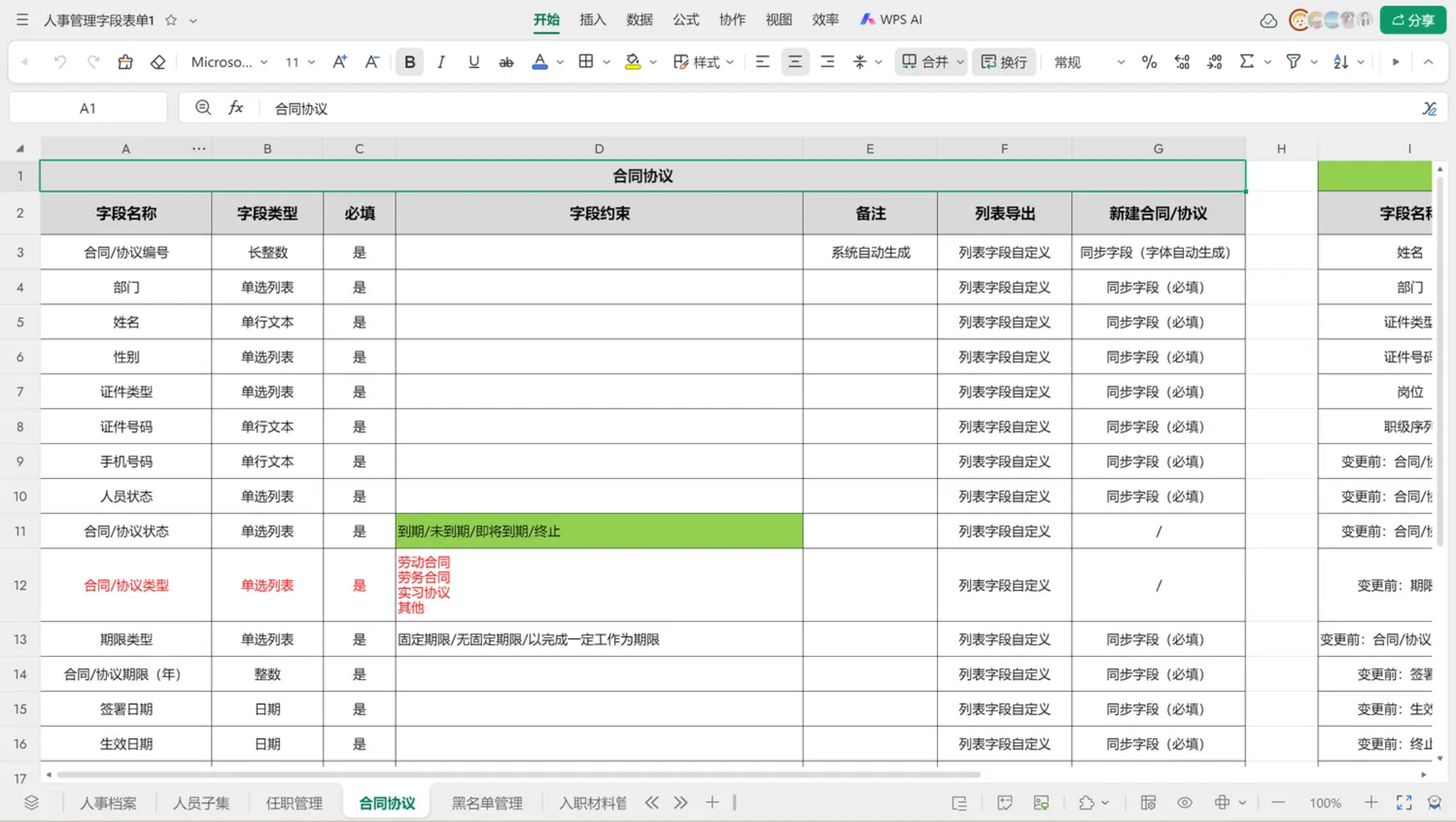Toggle wrap text 换行 button
Viewport: 1456px width, 822px height.
pyautogui.click(x=1004, y=62)
